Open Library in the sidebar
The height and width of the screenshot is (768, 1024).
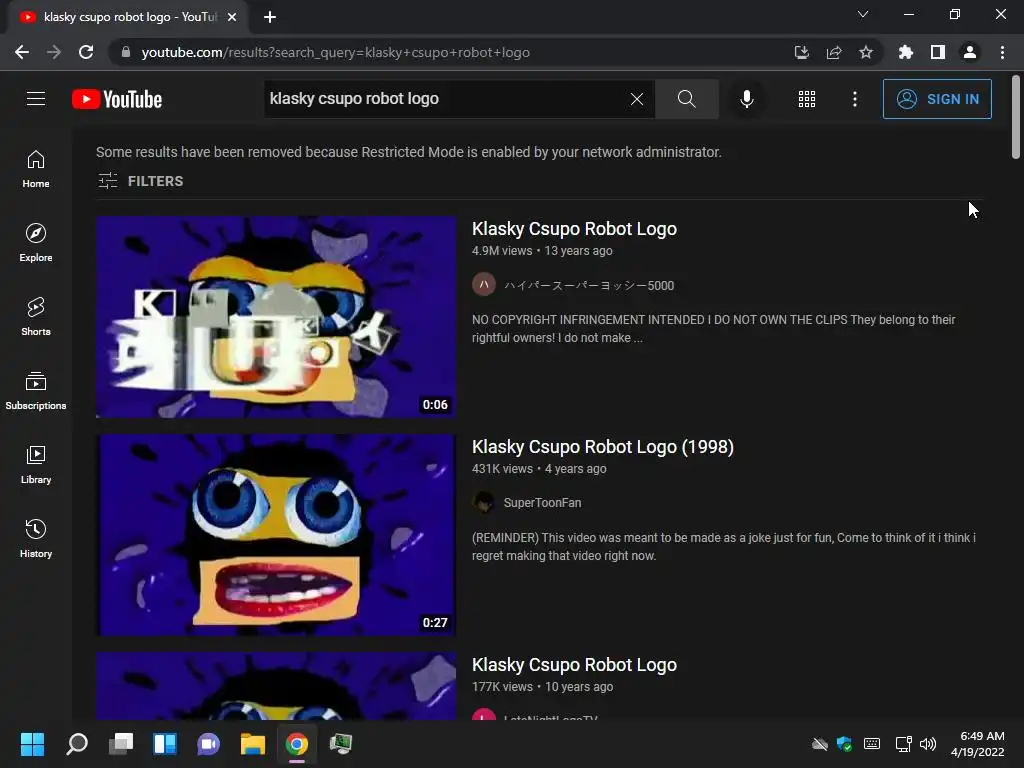coord(36,464)
